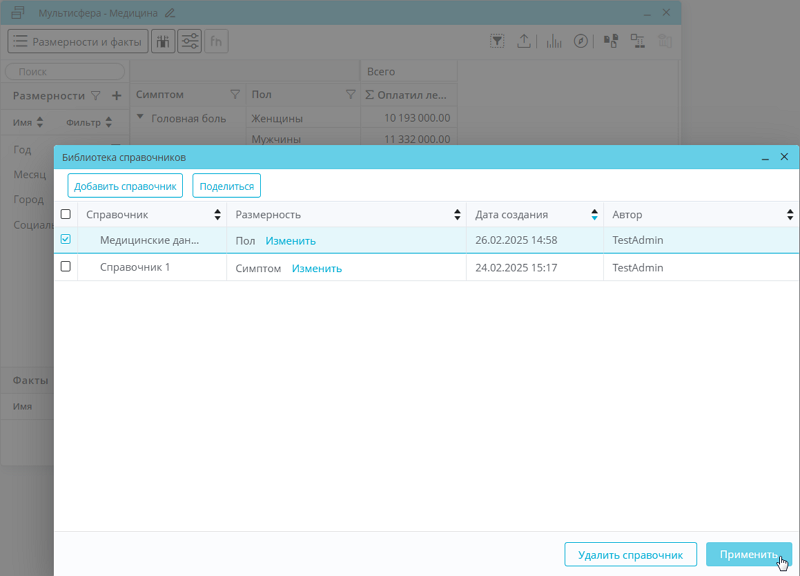This screenshot has height=576, width=800.
Task: Check the Справочник 1 row checkbox
Action: point(66,267)
